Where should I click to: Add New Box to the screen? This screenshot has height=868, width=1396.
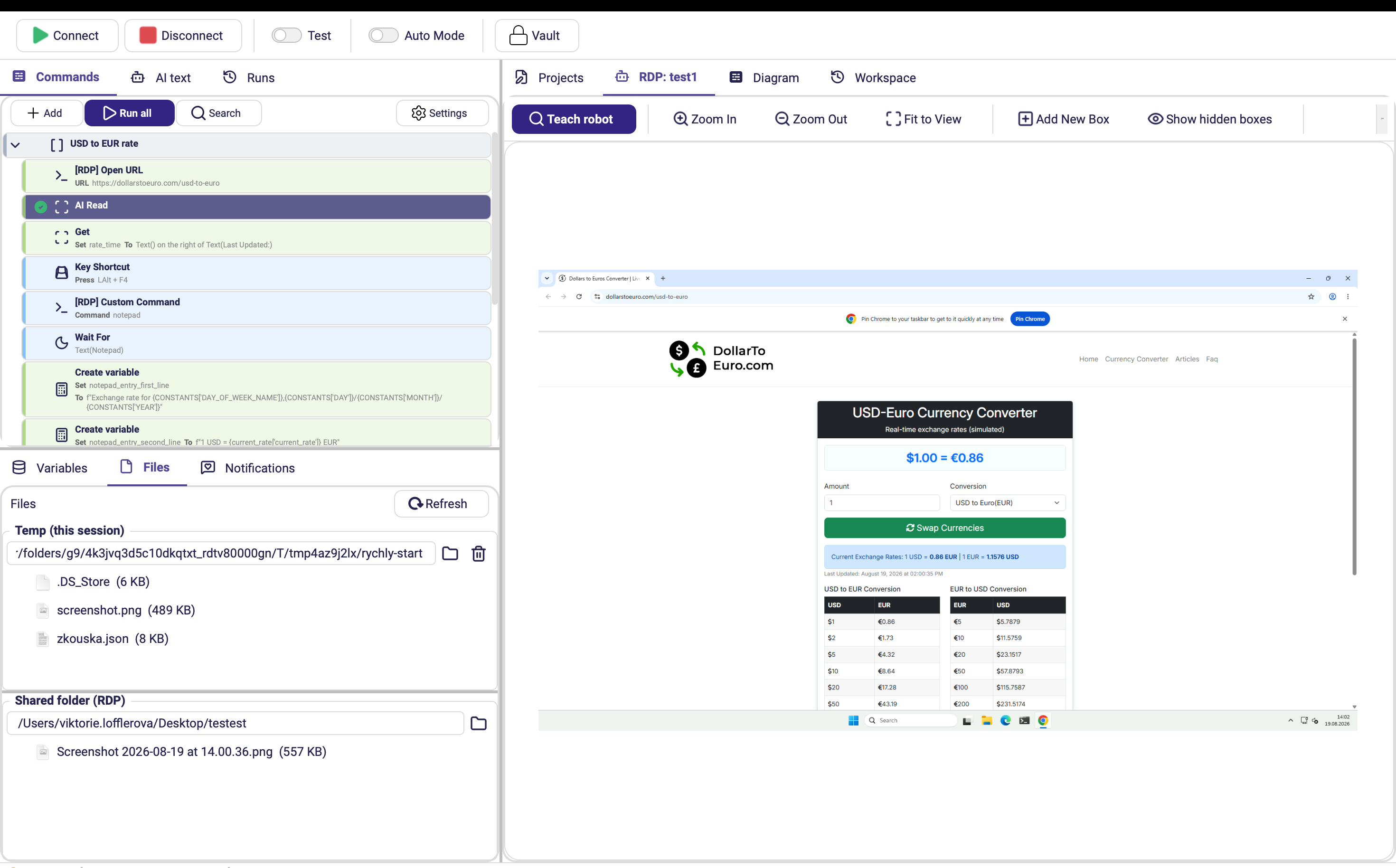[x=1064, y=119]
